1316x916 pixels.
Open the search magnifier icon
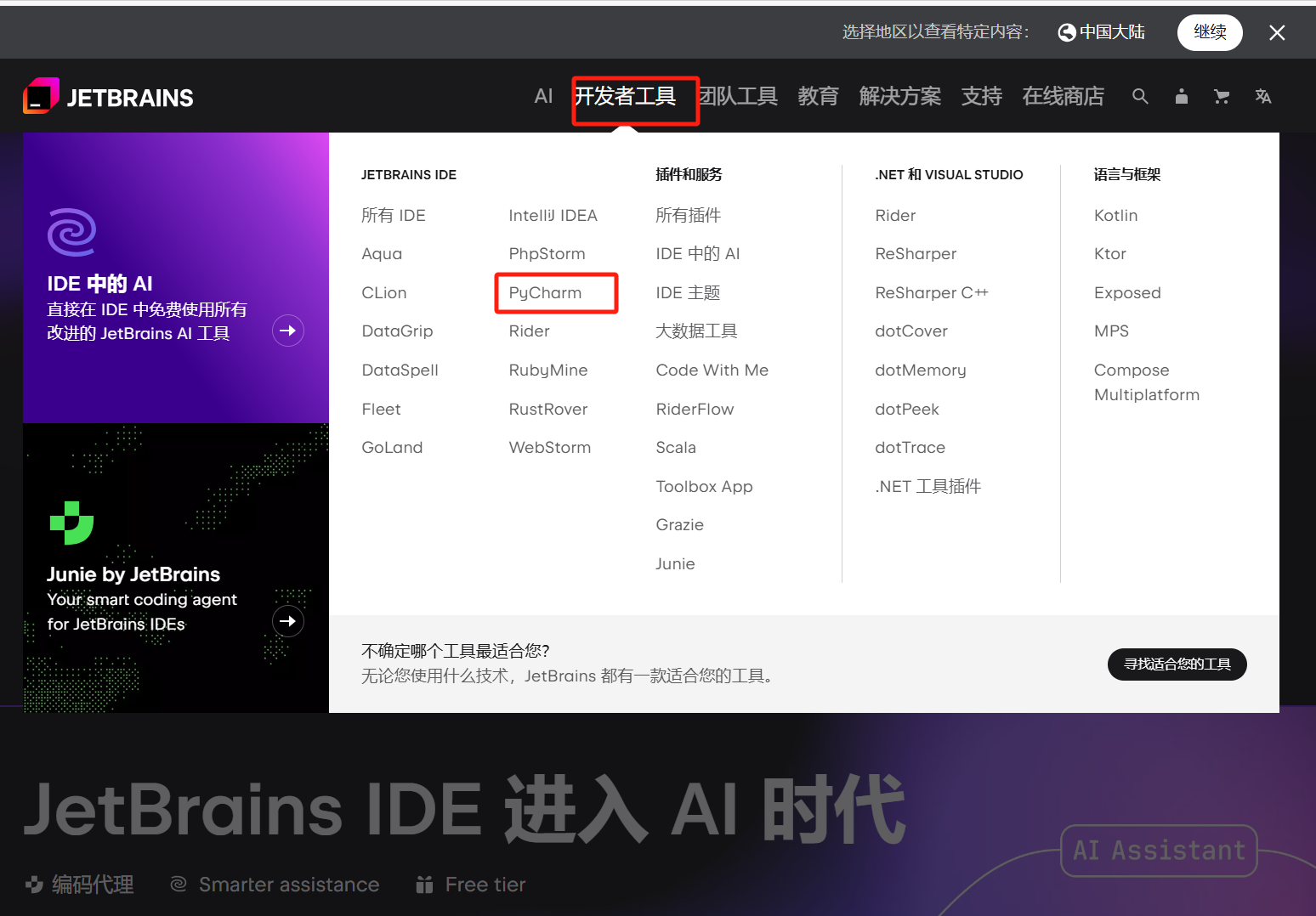pos(1140,96)
